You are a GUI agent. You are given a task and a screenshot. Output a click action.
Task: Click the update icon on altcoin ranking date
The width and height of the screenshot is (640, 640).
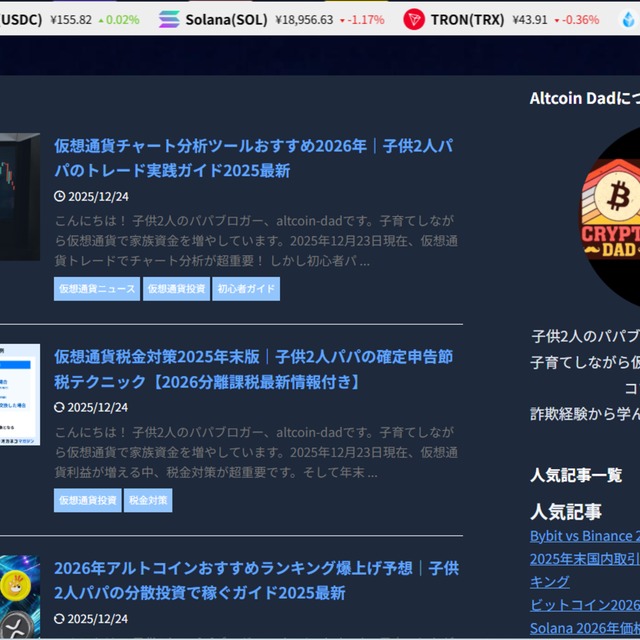(60, 619)
